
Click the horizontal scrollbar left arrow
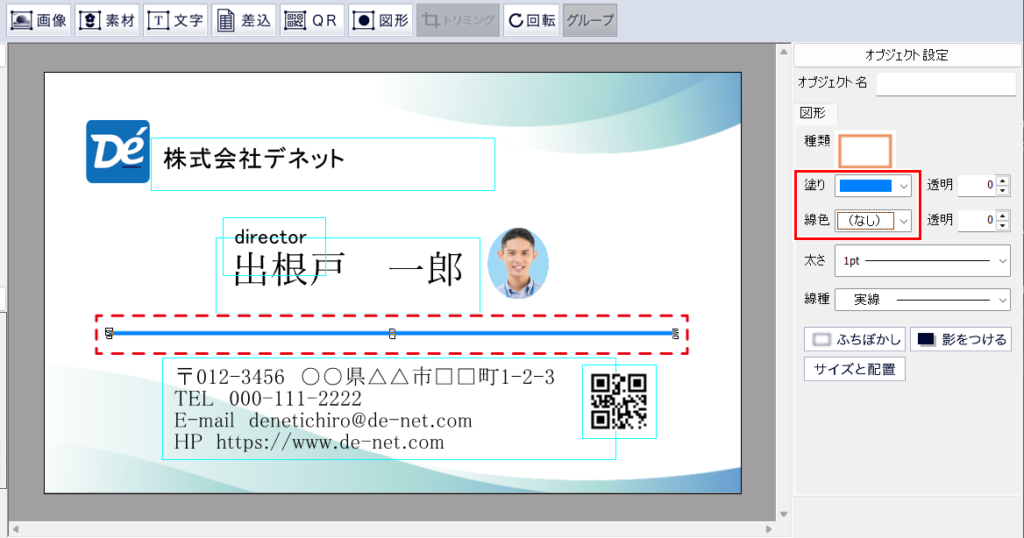16,529
